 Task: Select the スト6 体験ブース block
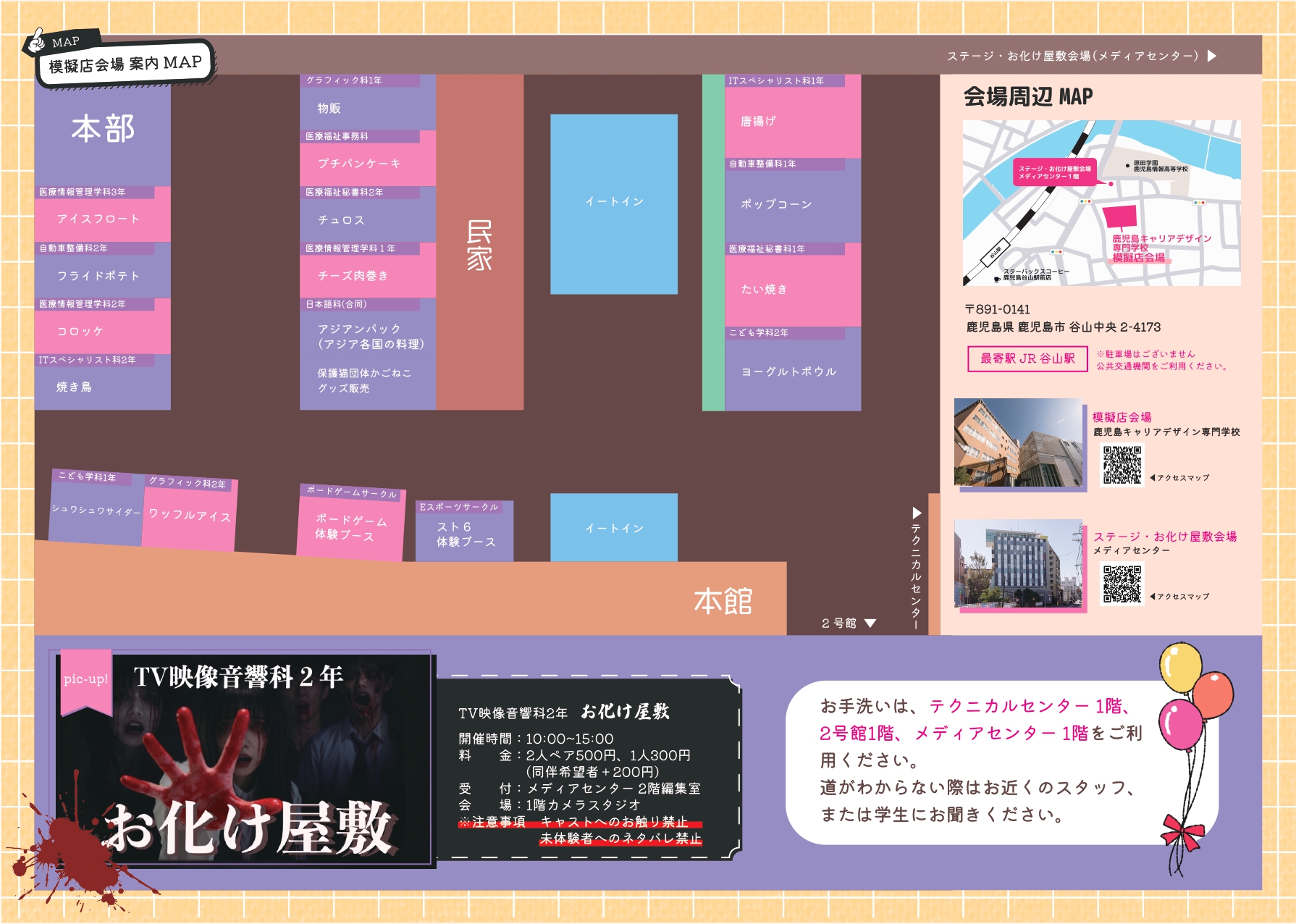point(464,534)
